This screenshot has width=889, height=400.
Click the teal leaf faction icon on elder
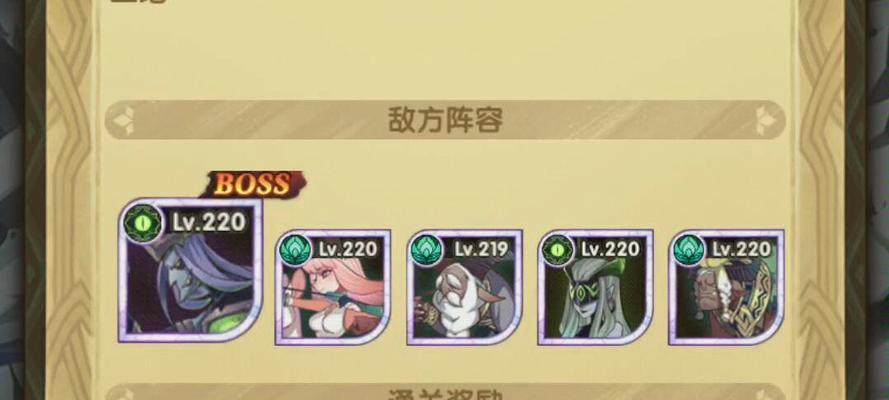pyautogui.click(x=427, y=250)
